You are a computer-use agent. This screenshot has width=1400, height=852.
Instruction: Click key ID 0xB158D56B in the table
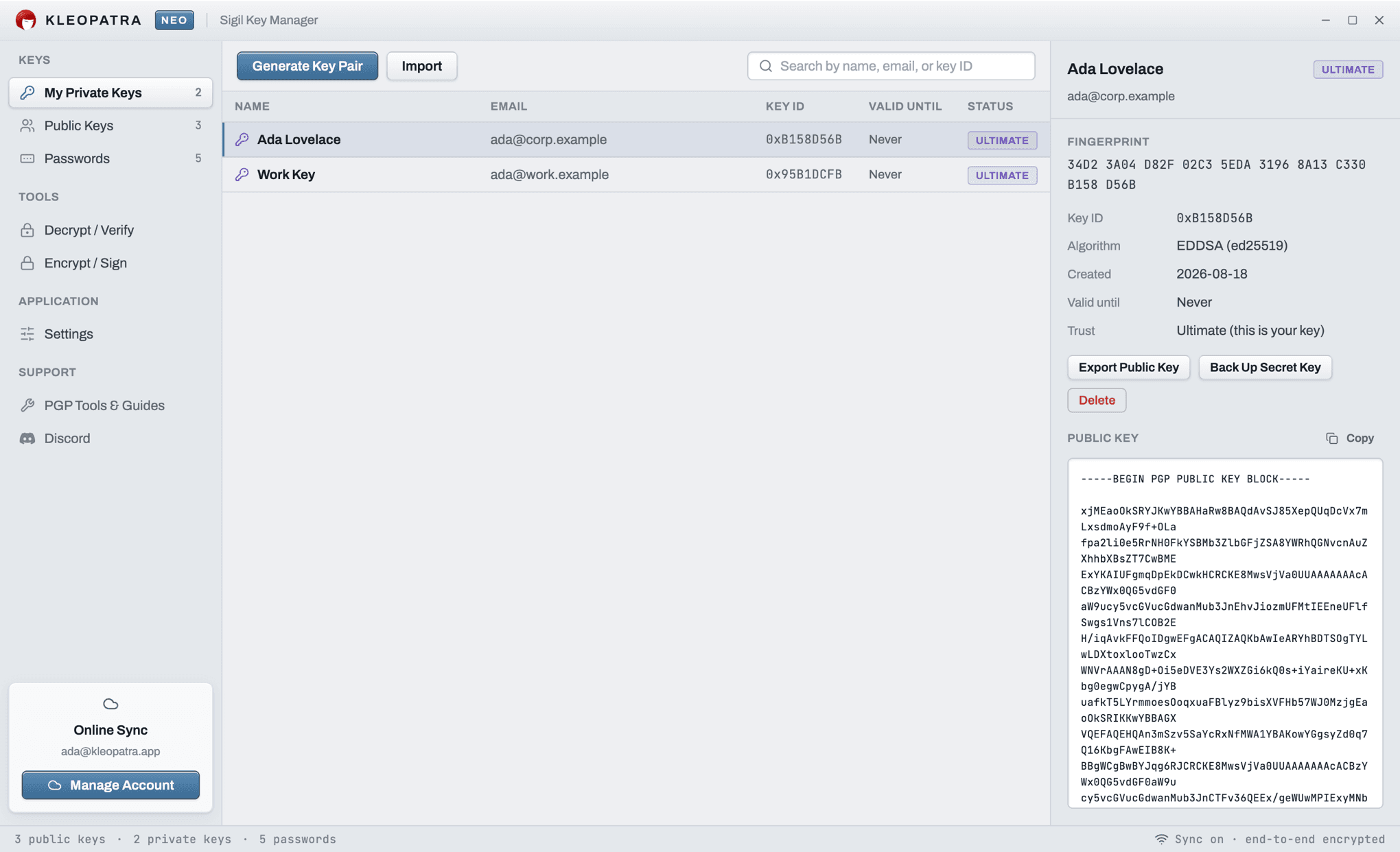(x=804, y=139)
